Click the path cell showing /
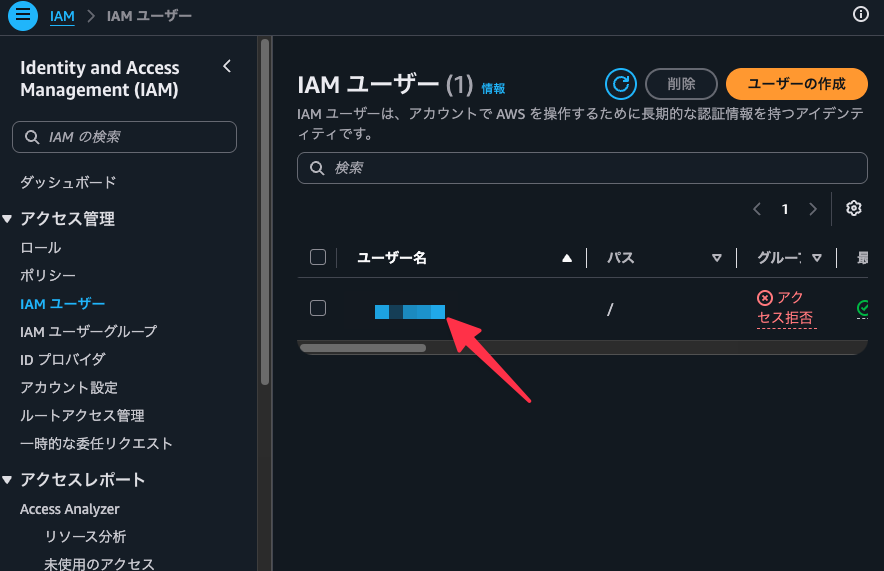 609,309
